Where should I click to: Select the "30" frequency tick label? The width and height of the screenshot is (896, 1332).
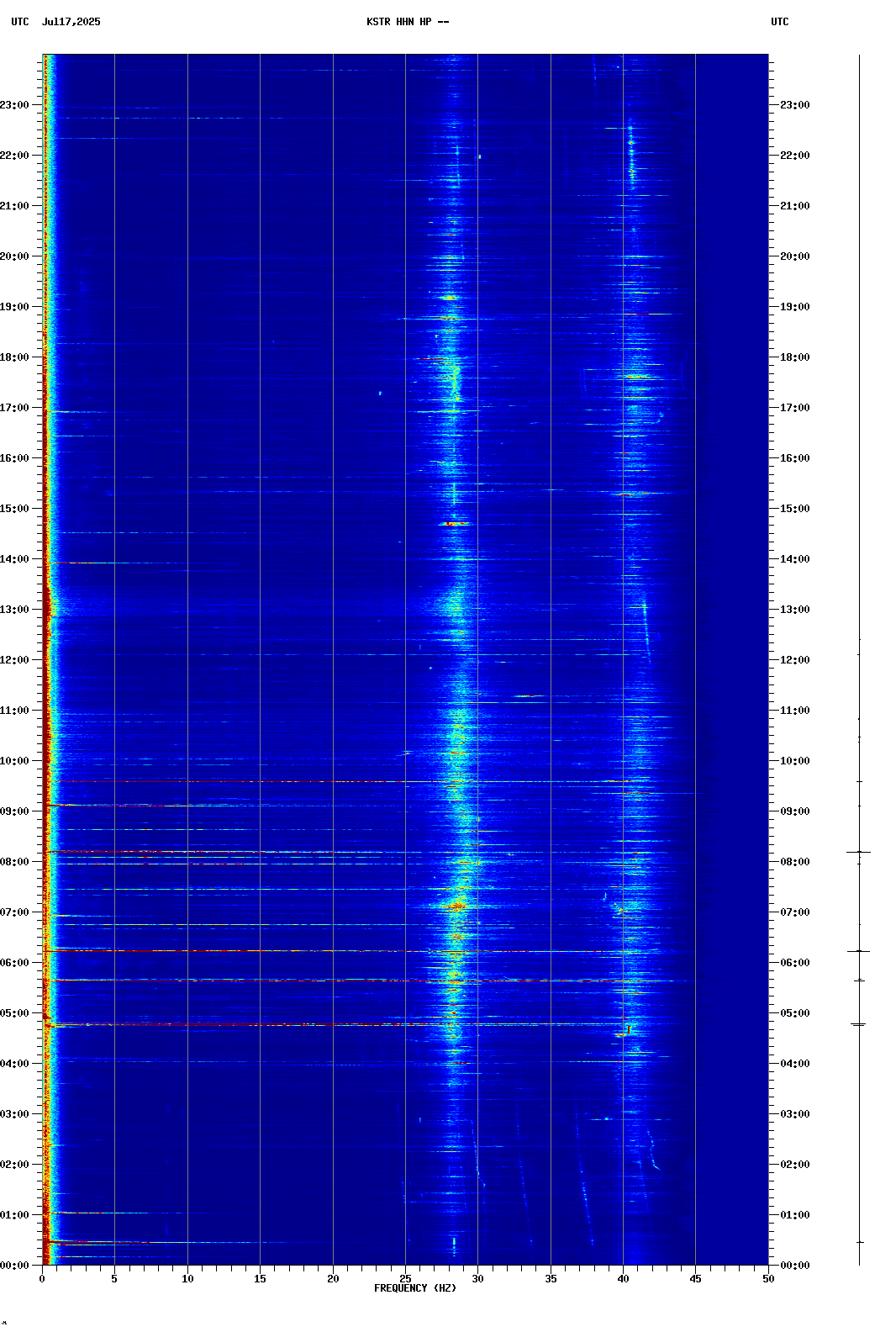click(x=477, y=1279)
